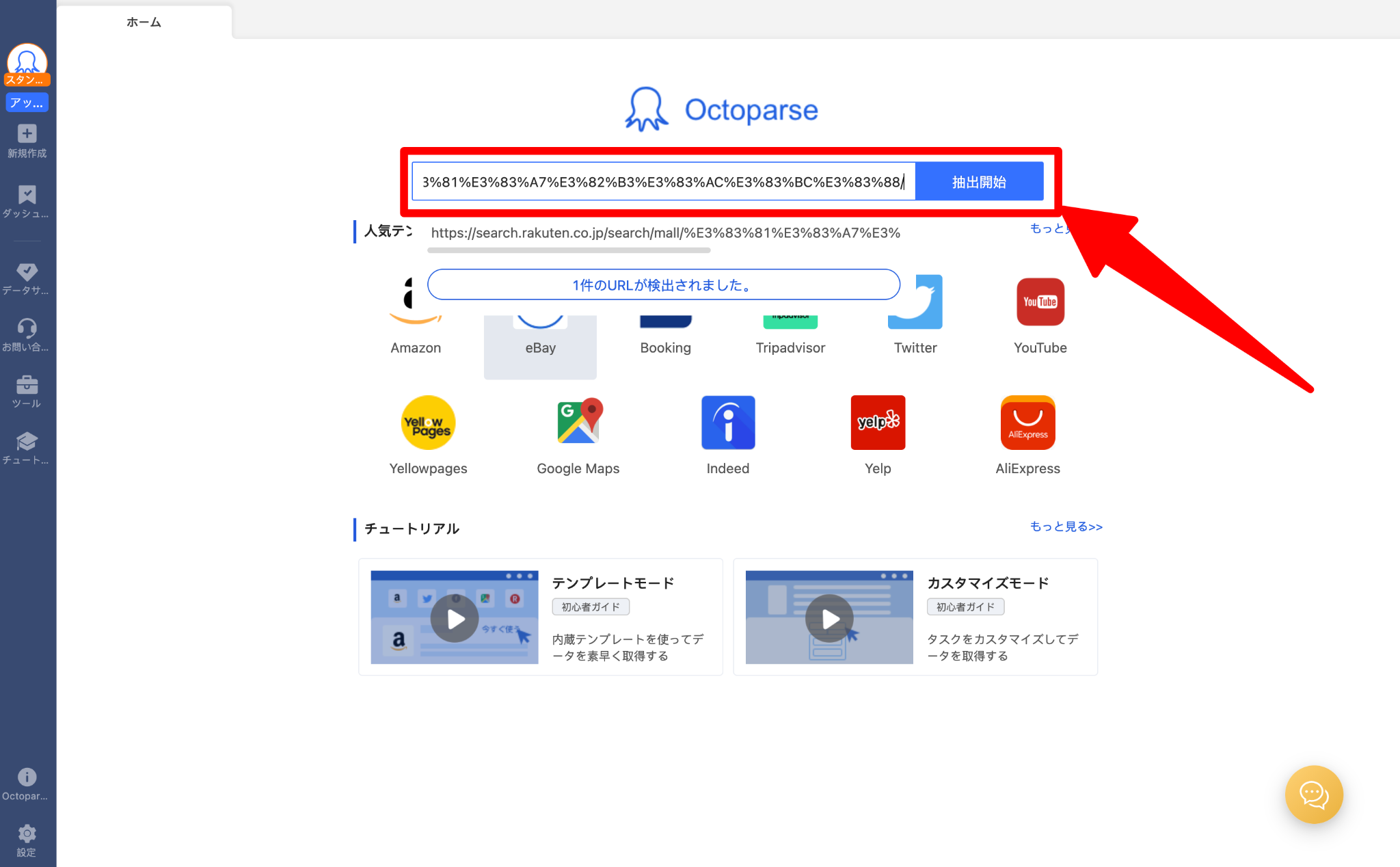The height and width of the screenshot is (867, 1400).
Task: Open the チュート... tutorial graduation cap icon
Action: (27, 441)
